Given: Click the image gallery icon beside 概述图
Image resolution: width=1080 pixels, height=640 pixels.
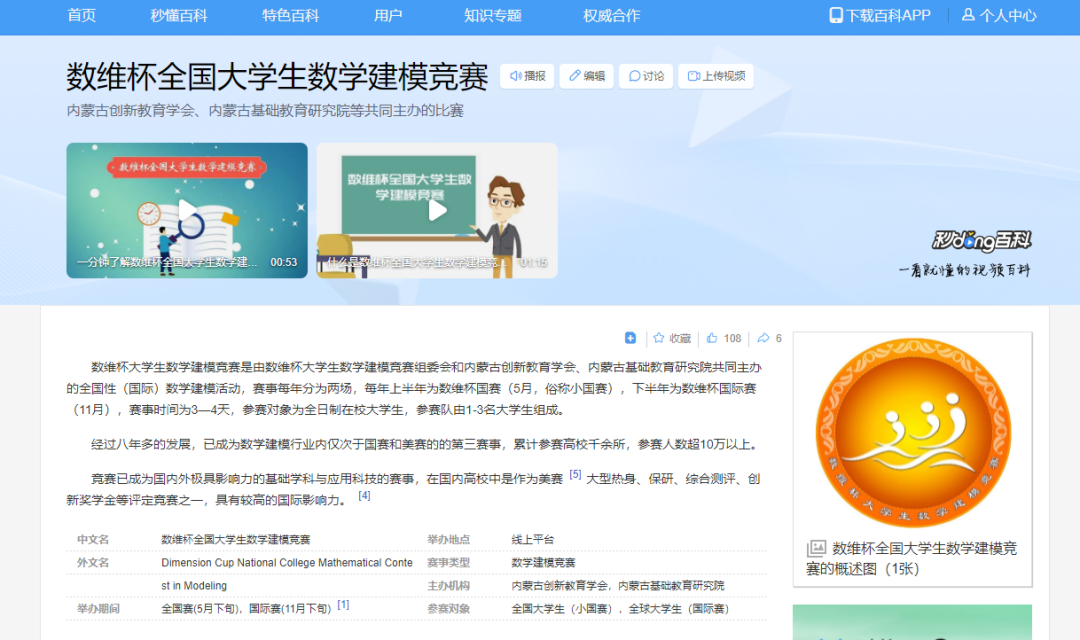Looking at the screenshot, I should [816, 548].
